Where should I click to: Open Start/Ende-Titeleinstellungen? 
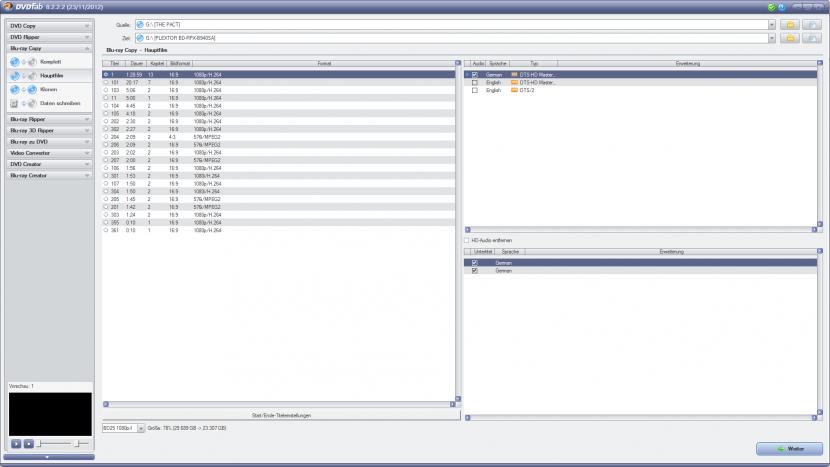tap(281, 416)
